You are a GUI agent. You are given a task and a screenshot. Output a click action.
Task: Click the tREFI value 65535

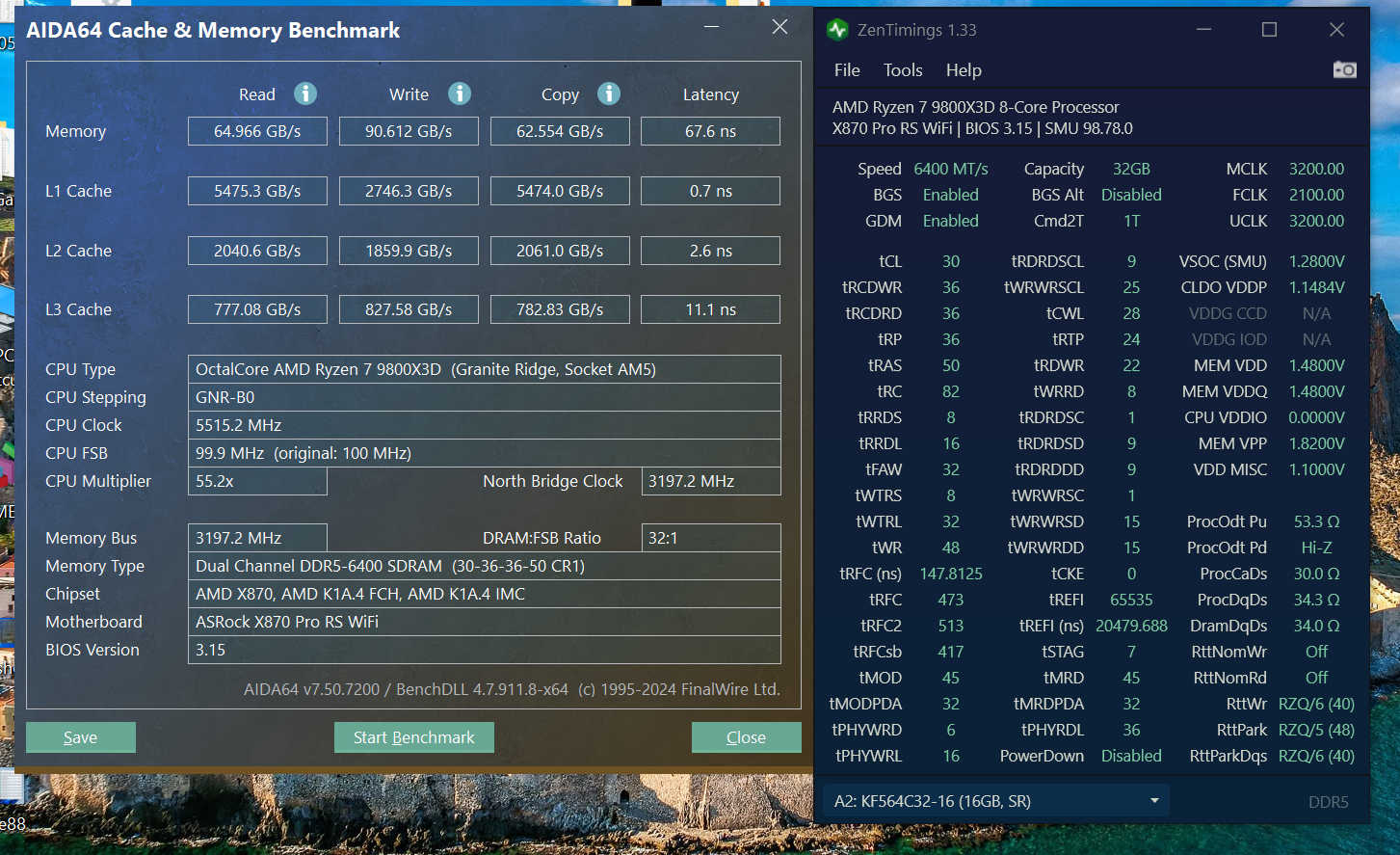click(x=1131, y=600)
